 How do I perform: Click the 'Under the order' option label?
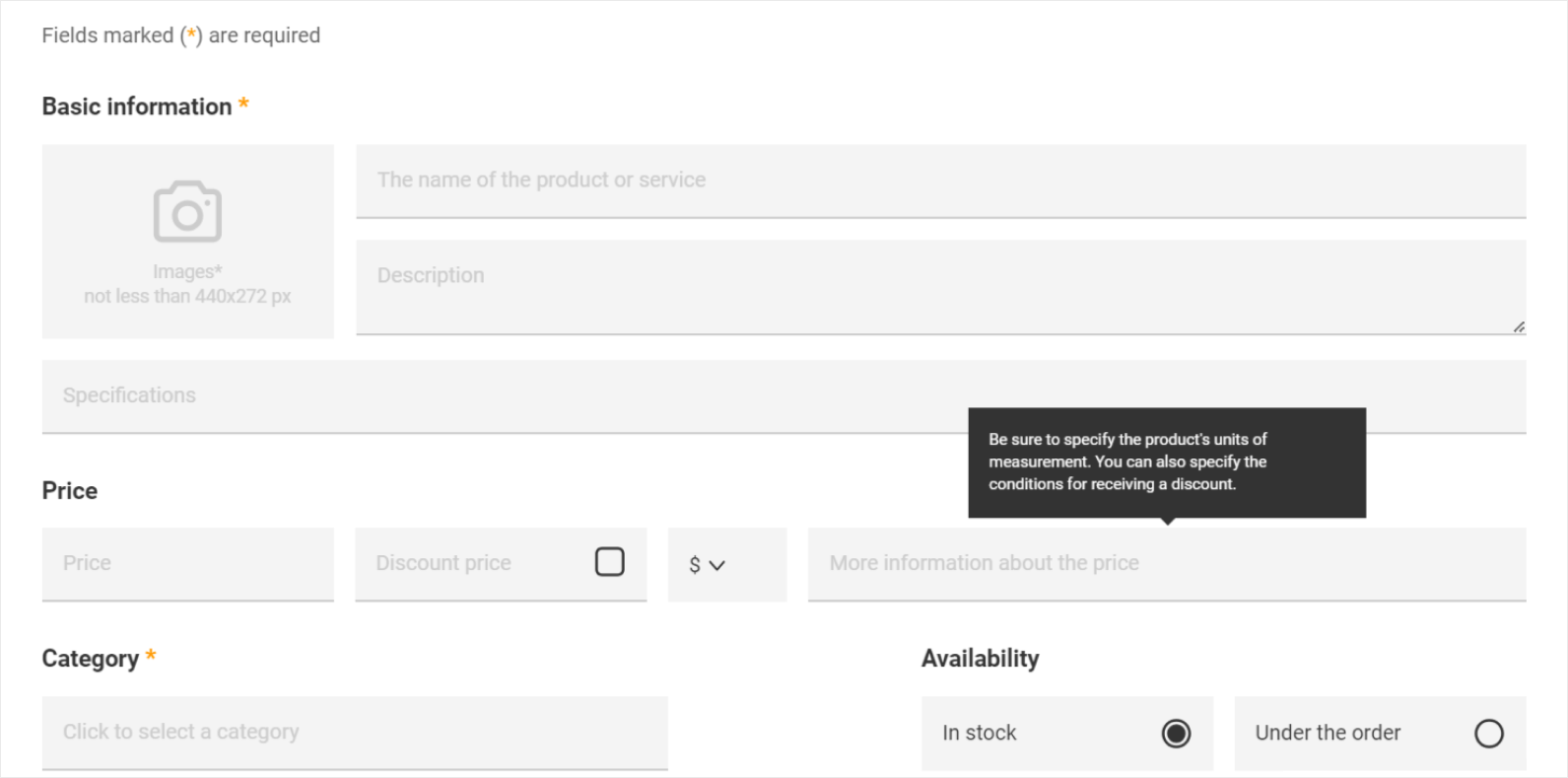1327,734
